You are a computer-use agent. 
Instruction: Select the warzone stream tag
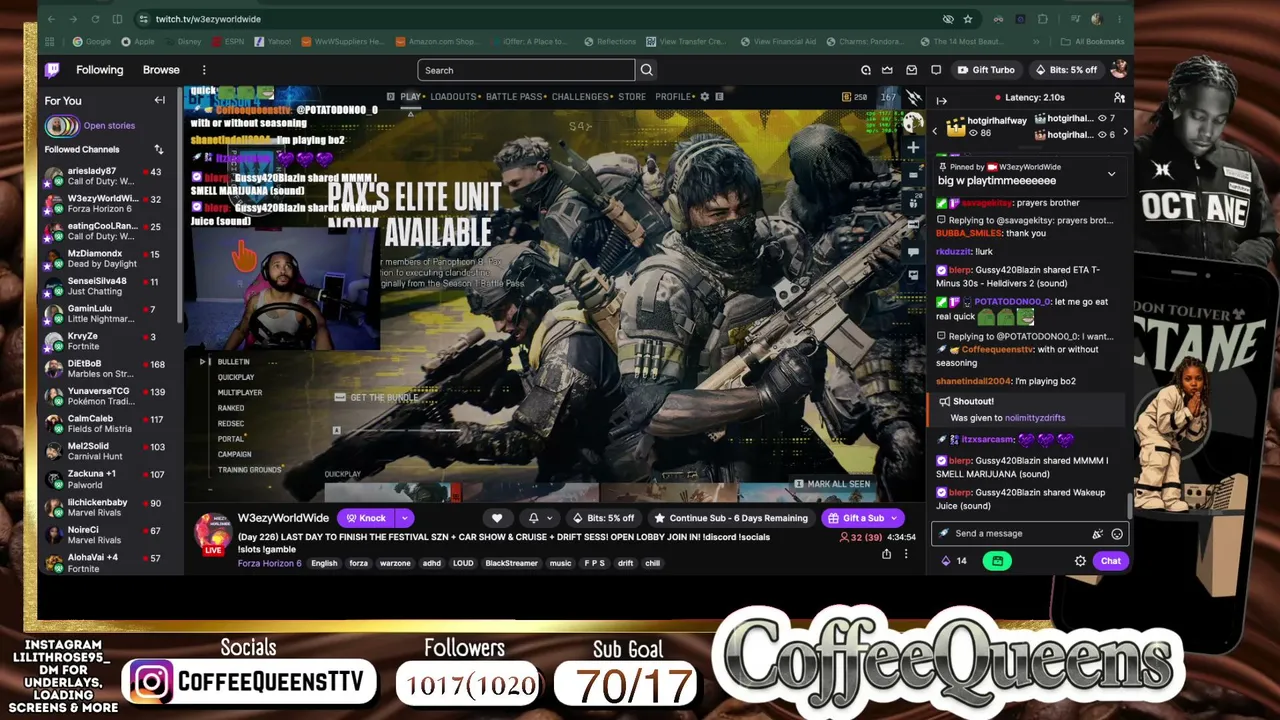click(x=395, y=563)
